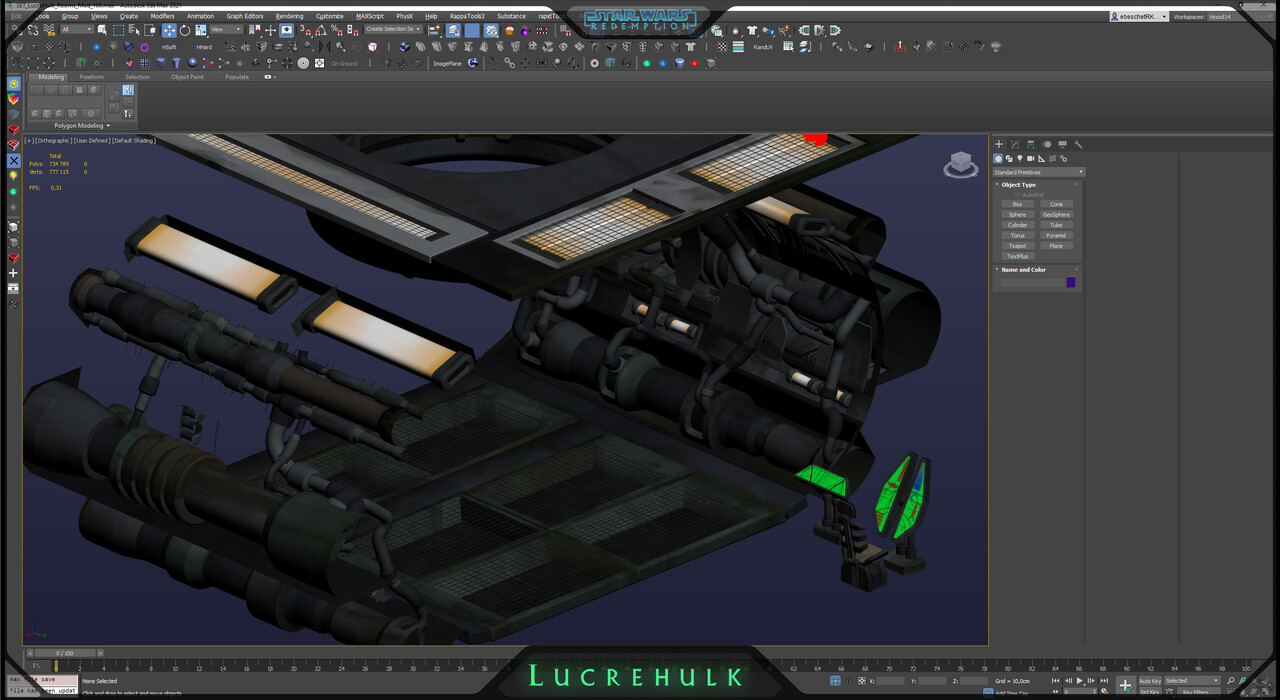Open Motion tab in command panel
The height and width of the screenshot is (700, 1280).
pyautogui.click(x=1047, y=144)
